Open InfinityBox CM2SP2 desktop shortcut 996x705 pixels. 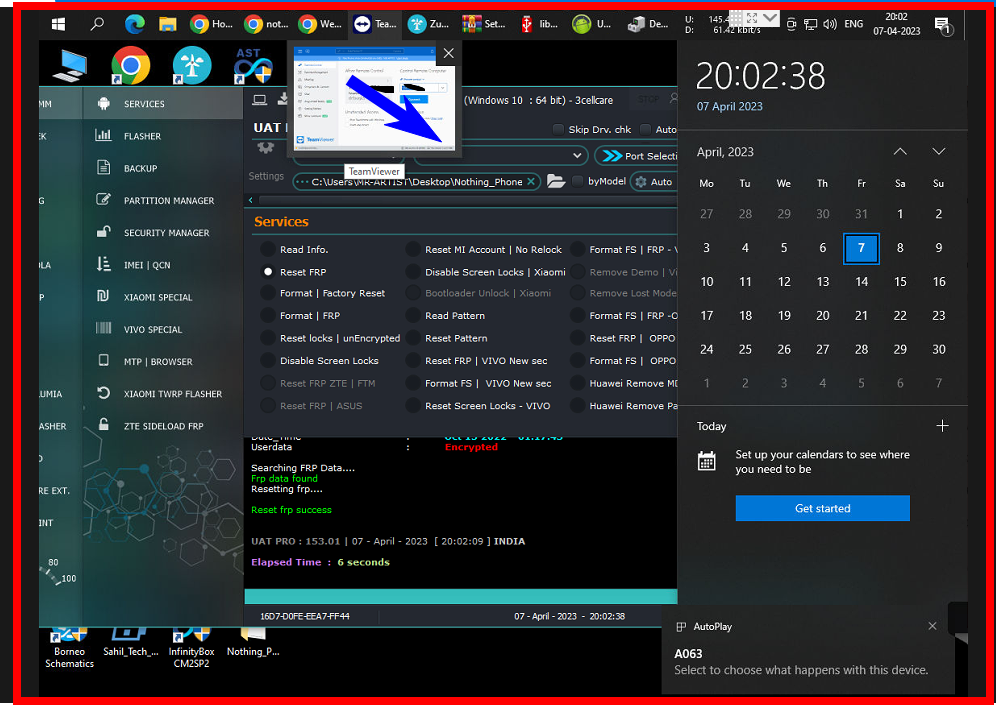point(191,649)
